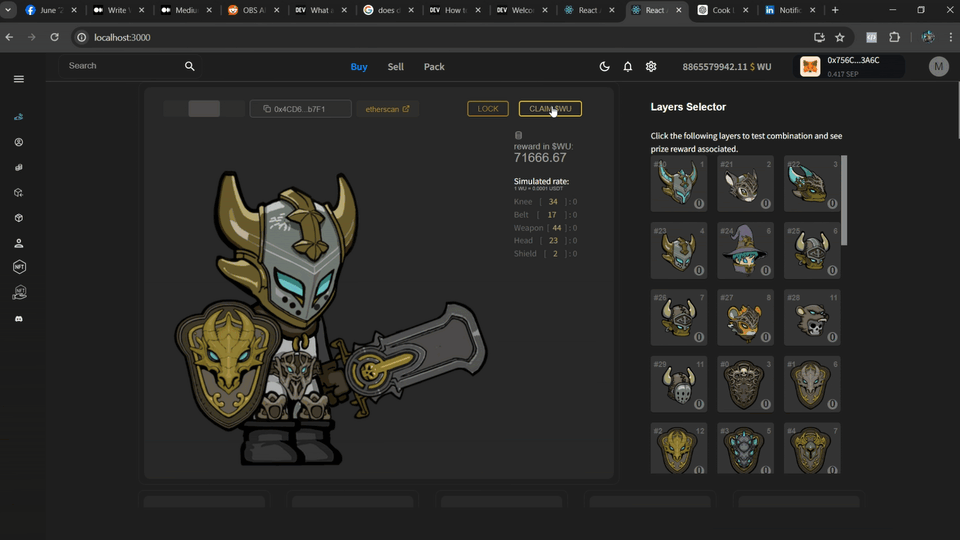Select the #2 gold dragon shield layer
960x540 pixels.
[x=678, y=448]
